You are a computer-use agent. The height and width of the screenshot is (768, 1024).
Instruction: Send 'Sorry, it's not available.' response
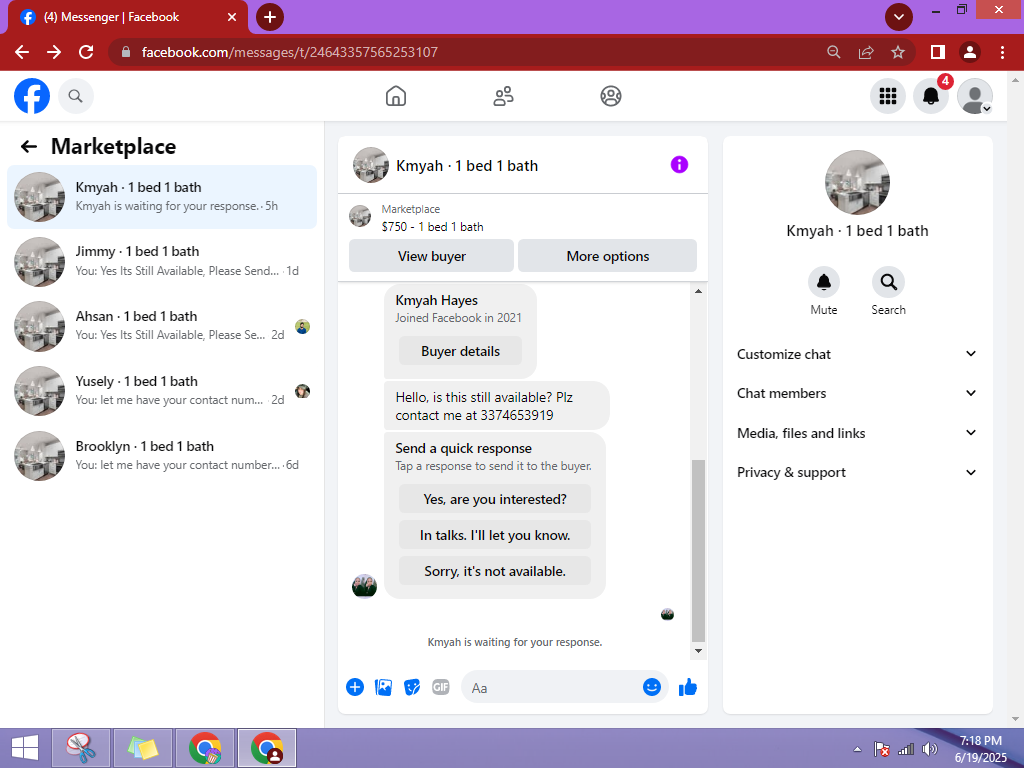tap(495, 571)
